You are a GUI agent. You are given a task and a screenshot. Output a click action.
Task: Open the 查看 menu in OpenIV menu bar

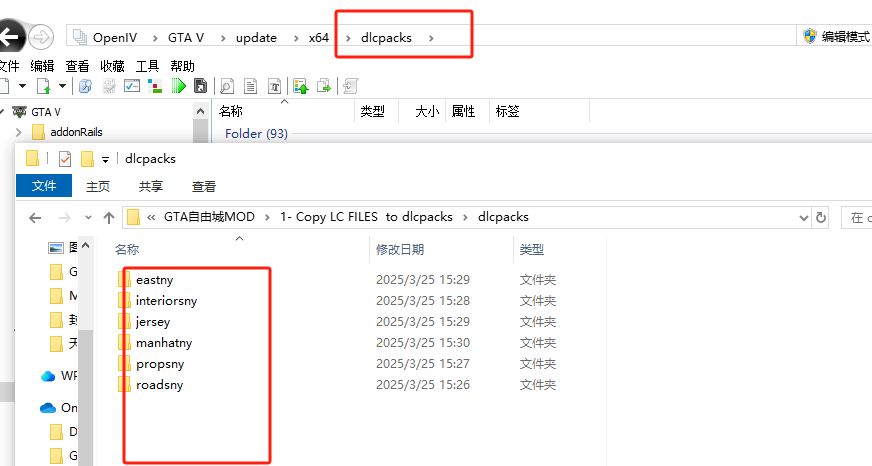click(x=77, y=66)
